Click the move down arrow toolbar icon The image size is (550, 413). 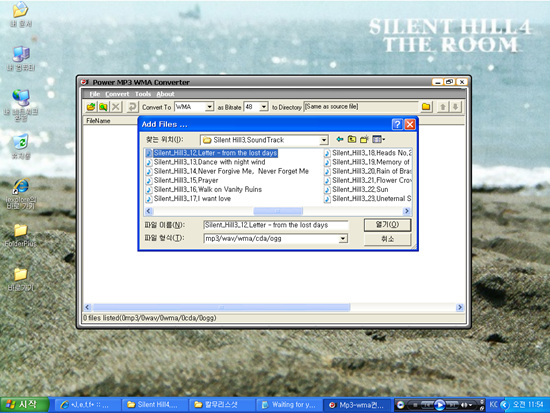pyautogui.click(x=455, y=107)
